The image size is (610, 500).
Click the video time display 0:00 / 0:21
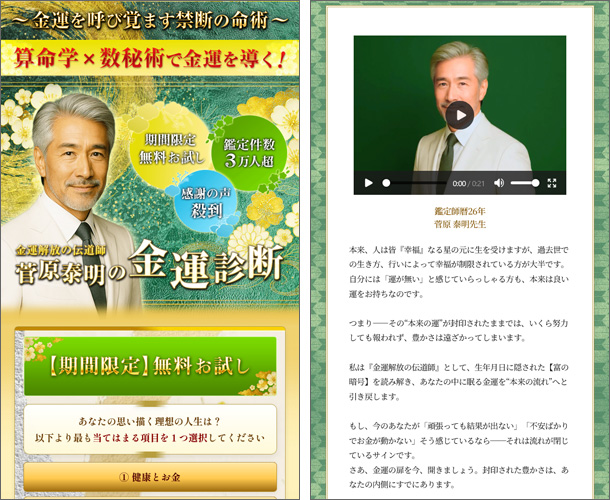pyautogui.click(x=468, y=183)
